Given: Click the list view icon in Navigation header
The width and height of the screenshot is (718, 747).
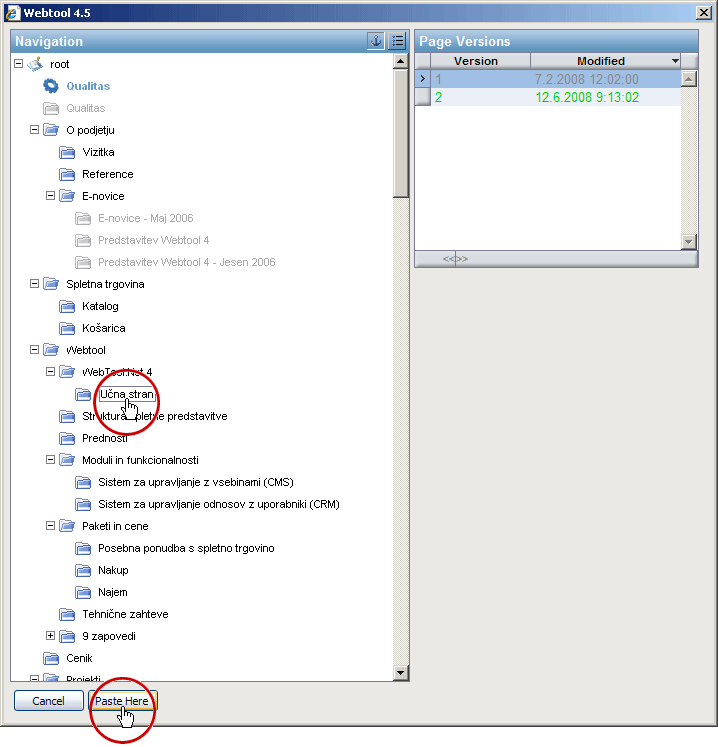Looking at the screenshot, I should click(397, 41).
